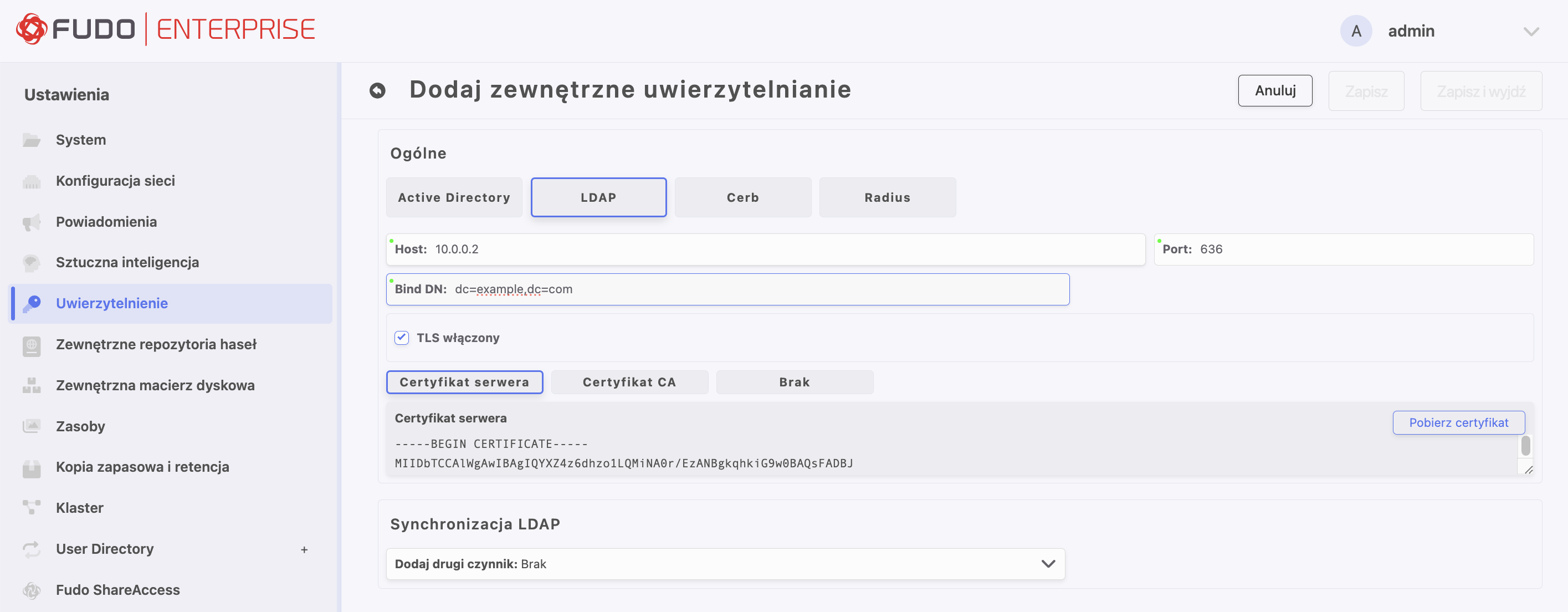Click the Sztuczna inteligencja brain icon
The height and width of the screenshot is (612, 1568).
[31, 262]
